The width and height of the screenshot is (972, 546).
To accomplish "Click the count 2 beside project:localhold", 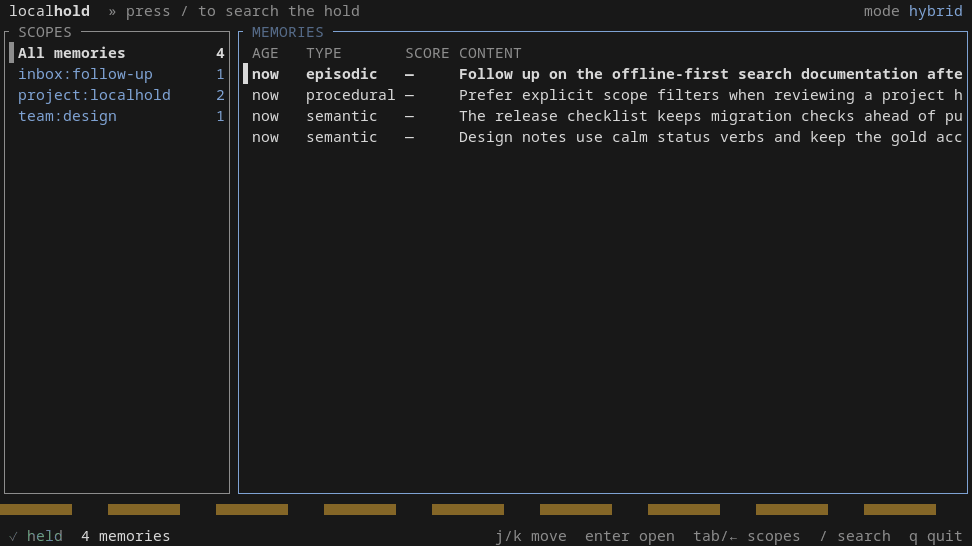I will click(x=220, y=95).
